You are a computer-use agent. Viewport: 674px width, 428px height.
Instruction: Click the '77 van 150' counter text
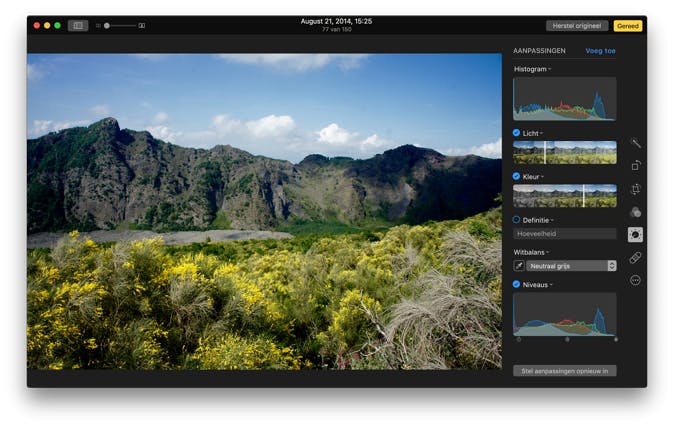tap(337, 30)
